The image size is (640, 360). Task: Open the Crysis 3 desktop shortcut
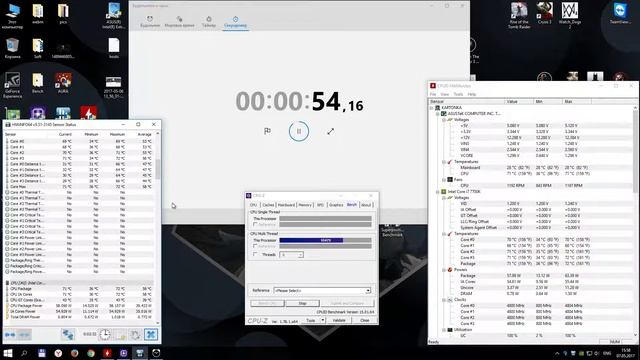coord(544,13)
